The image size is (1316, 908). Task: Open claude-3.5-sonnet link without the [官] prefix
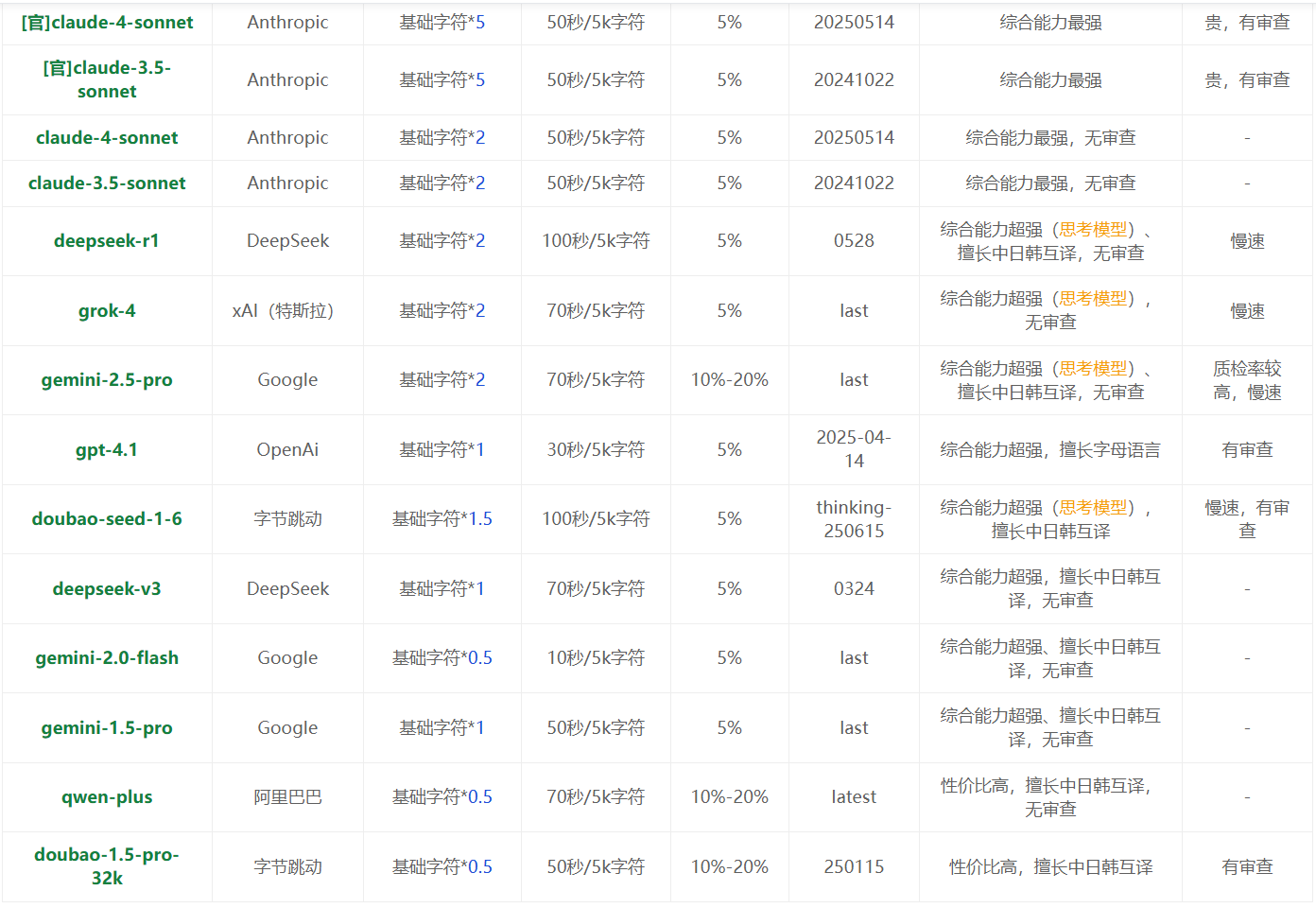point(107,183)
